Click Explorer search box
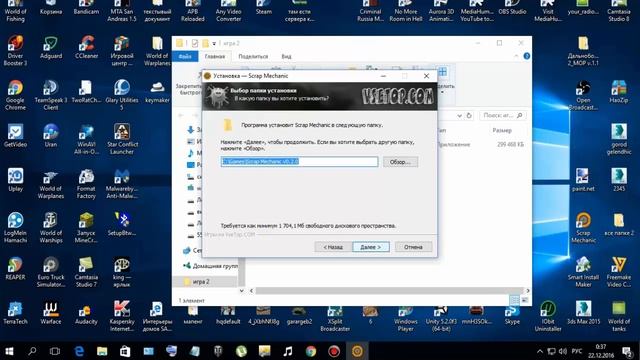The height and width of the screenshot is (360, 640). pos(502,116)
